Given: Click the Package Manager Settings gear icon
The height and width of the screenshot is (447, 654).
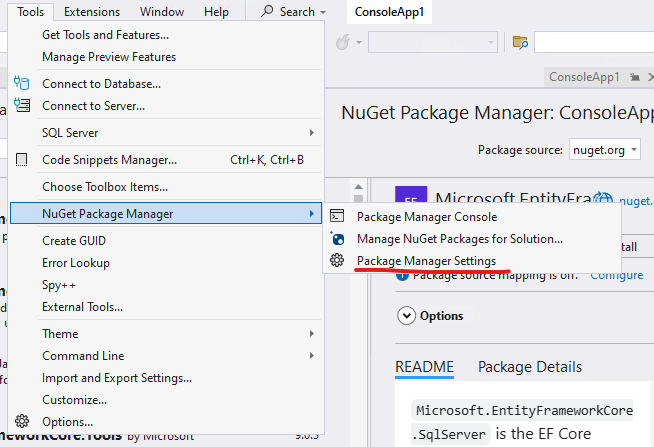Looking at the screenshot, I should (x=337, y=260).
